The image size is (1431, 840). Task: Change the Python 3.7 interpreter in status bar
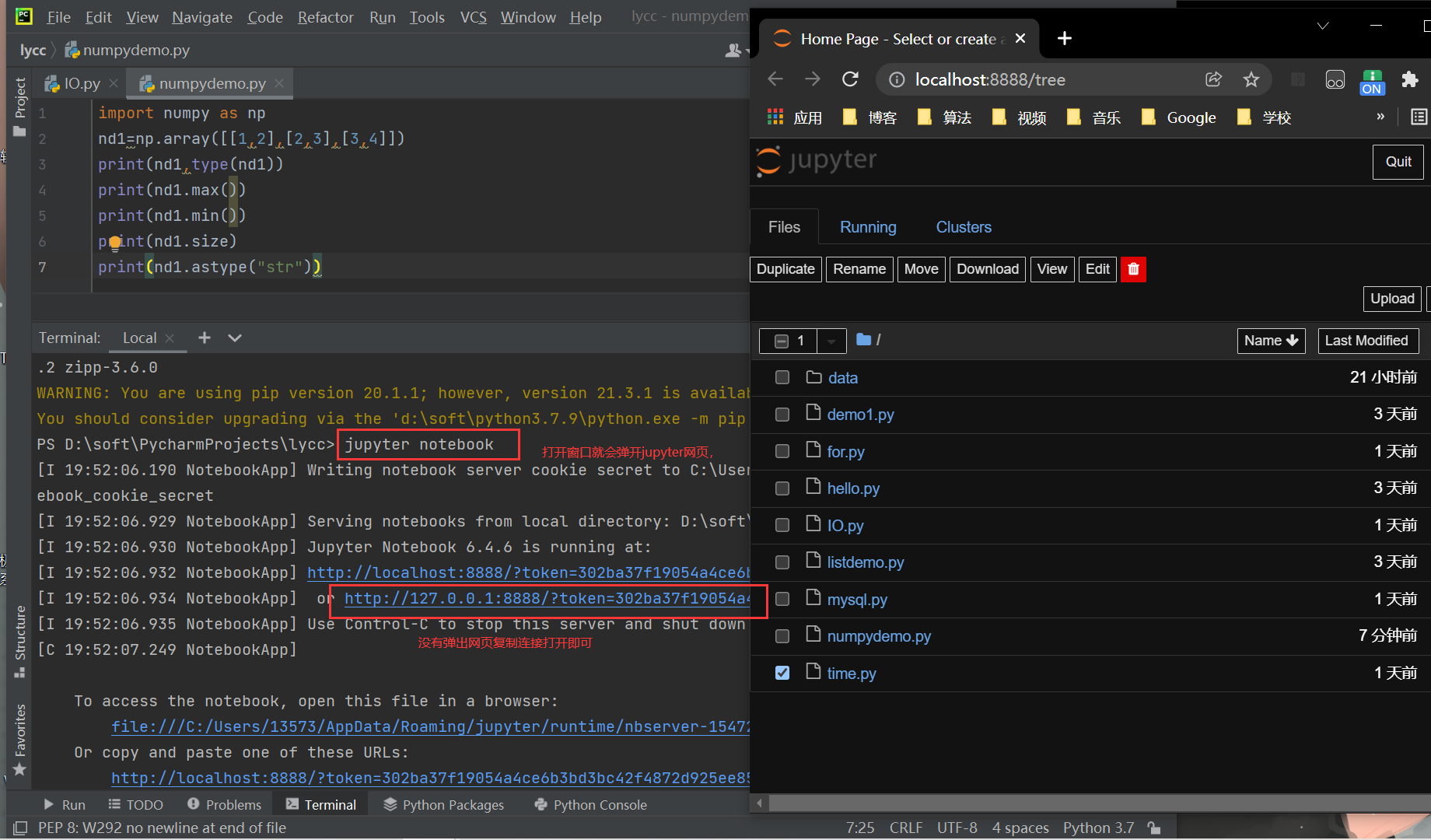(x=1098, y=828)
